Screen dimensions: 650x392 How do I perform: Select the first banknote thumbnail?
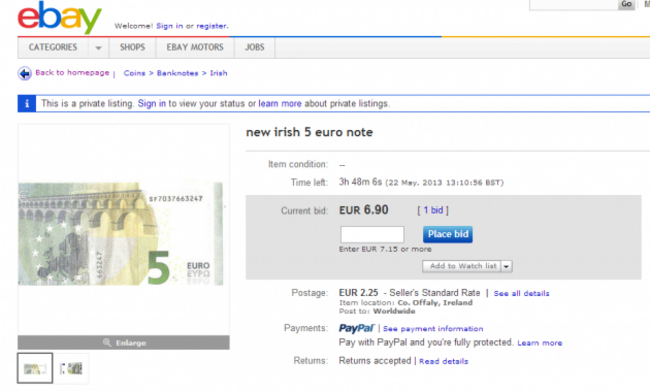coord(35,368)
